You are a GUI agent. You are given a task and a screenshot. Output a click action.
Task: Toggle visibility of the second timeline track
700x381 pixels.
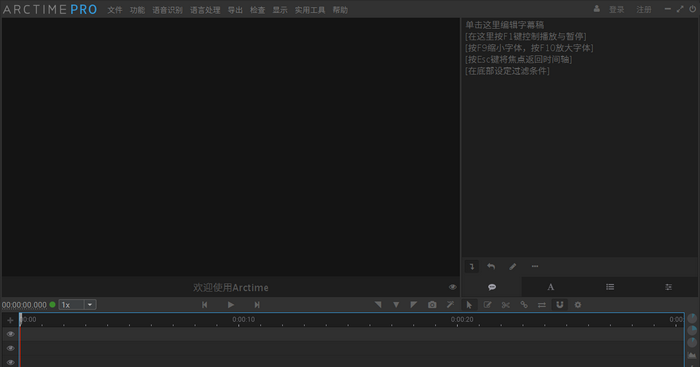(x=10, y=348)
